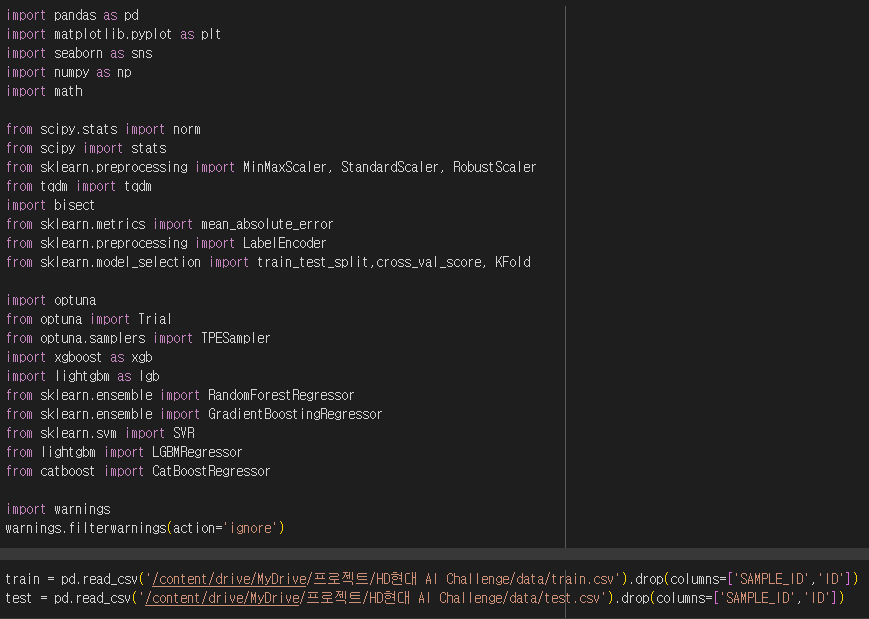
Task: Click 'train.csv' in the file path
Action: tap(582, 579)
